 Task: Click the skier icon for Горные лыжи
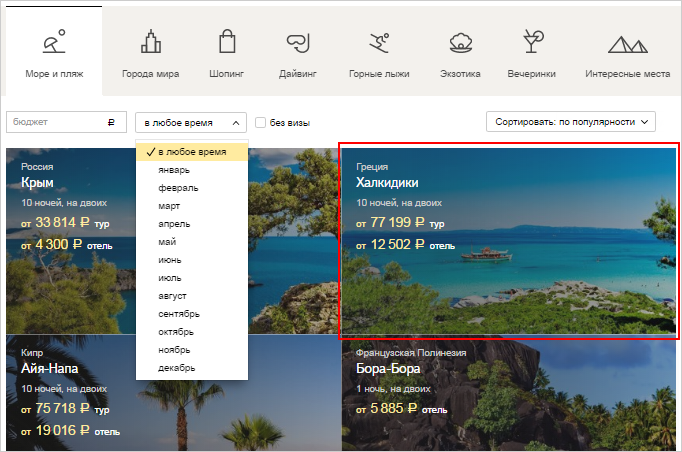379,43
